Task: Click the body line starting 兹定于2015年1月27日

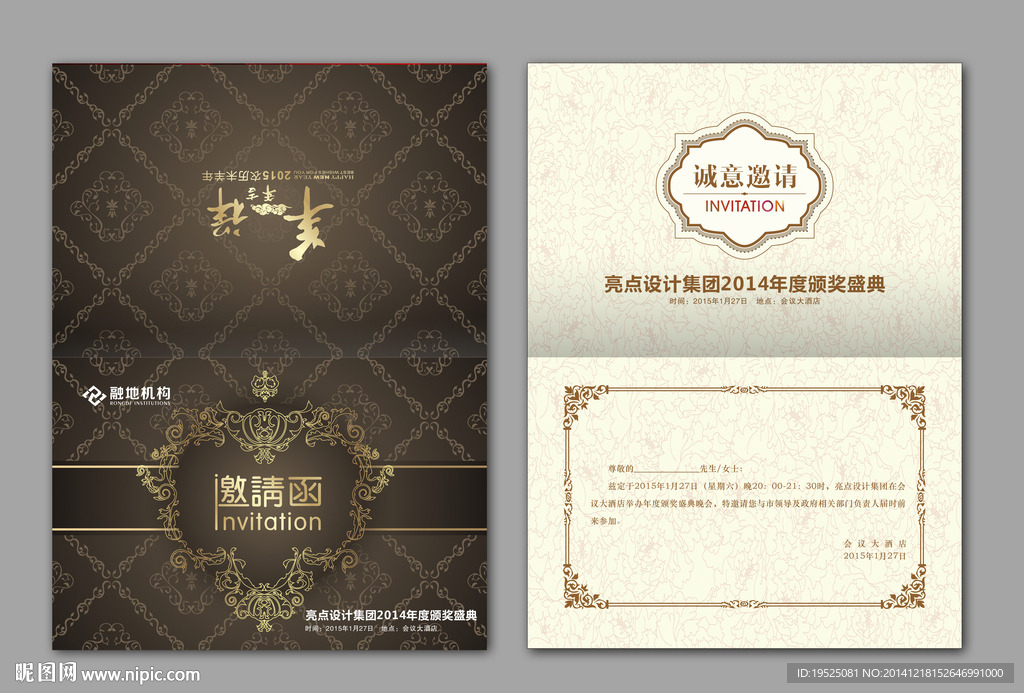Action: tap(757, 486)
